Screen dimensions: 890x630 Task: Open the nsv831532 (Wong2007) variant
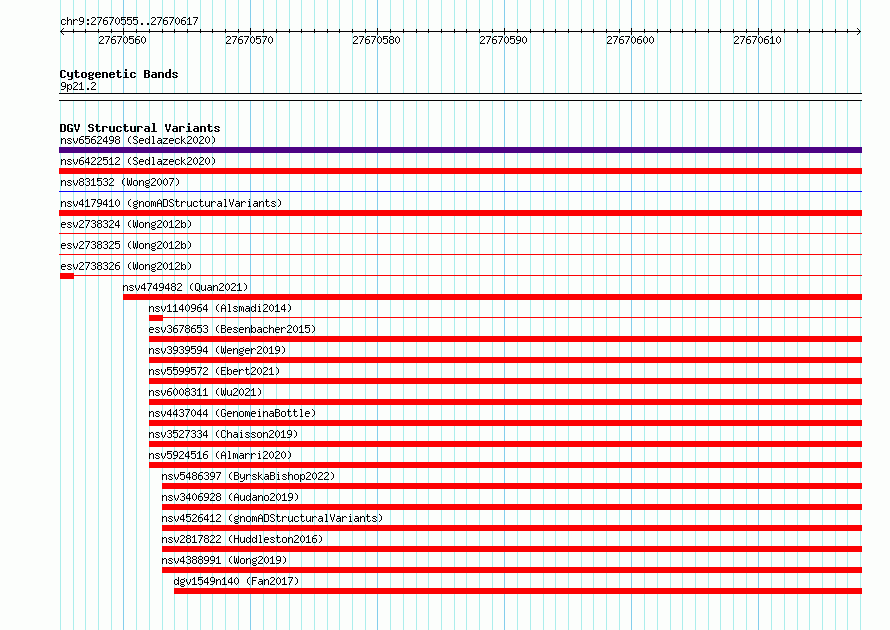120,182
